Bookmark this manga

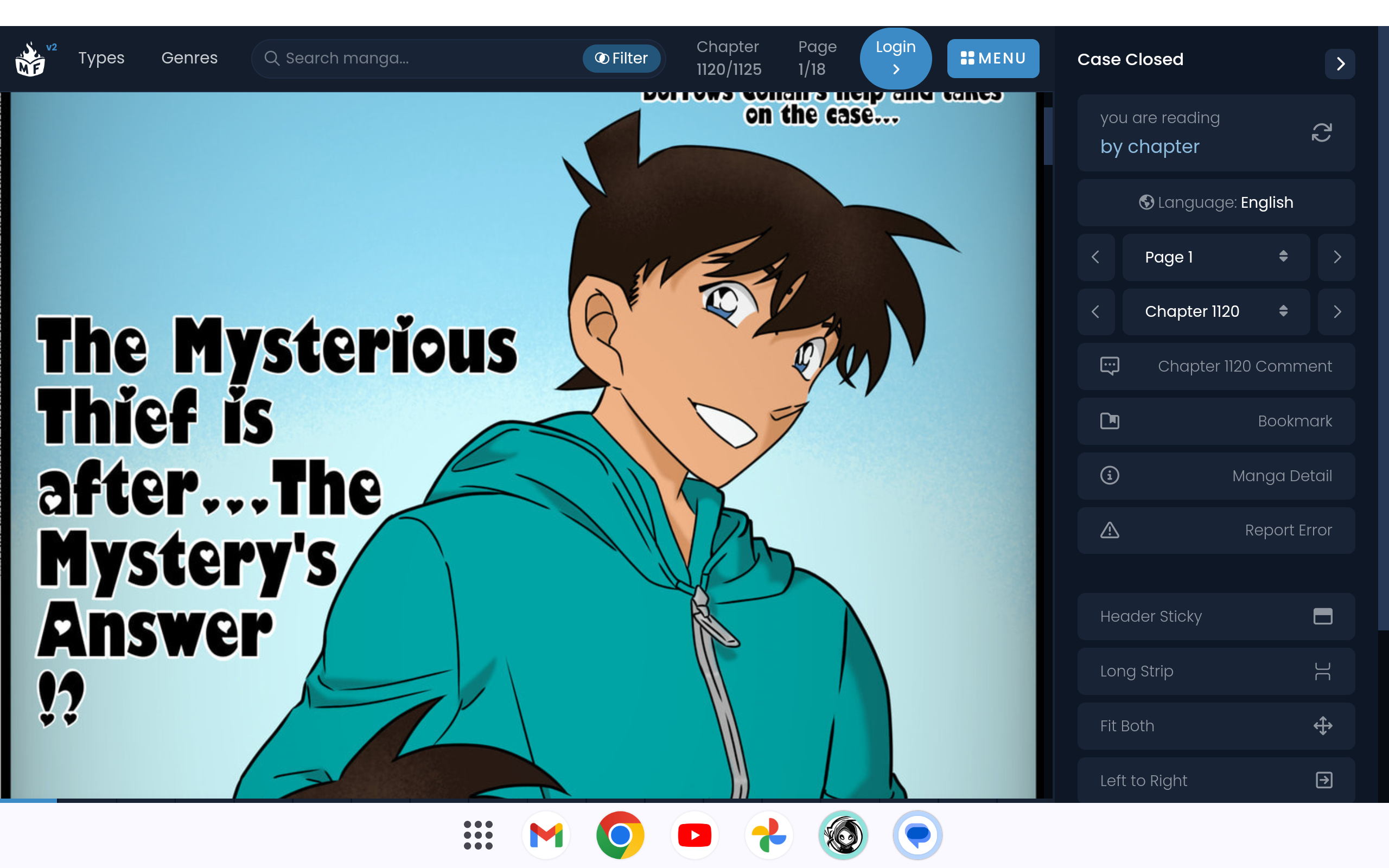[x=1216, y=421]
